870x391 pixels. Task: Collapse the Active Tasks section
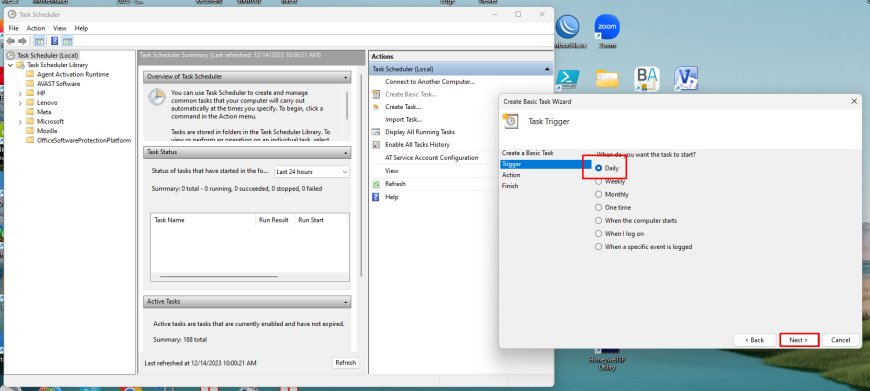pyautogui.click(x=346, y=302)
